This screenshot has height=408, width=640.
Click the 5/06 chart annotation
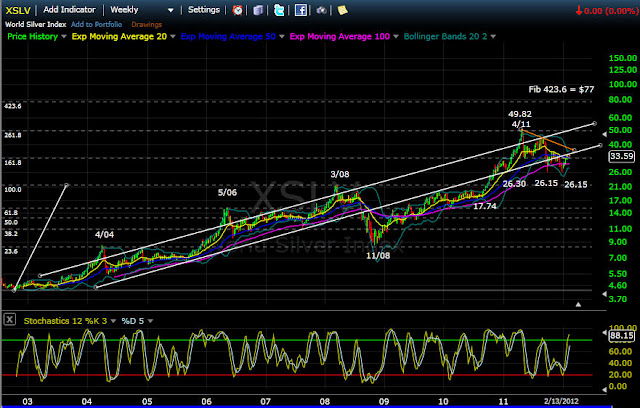[x=227, y=192]
